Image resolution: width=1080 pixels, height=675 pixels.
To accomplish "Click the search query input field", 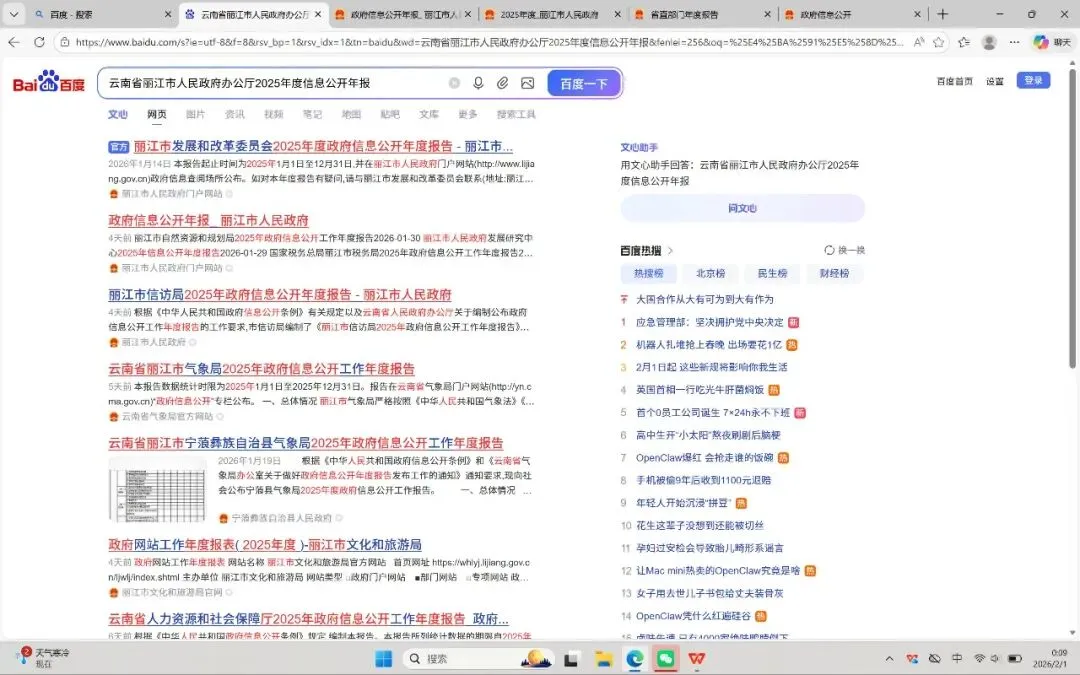I will 274,83.
